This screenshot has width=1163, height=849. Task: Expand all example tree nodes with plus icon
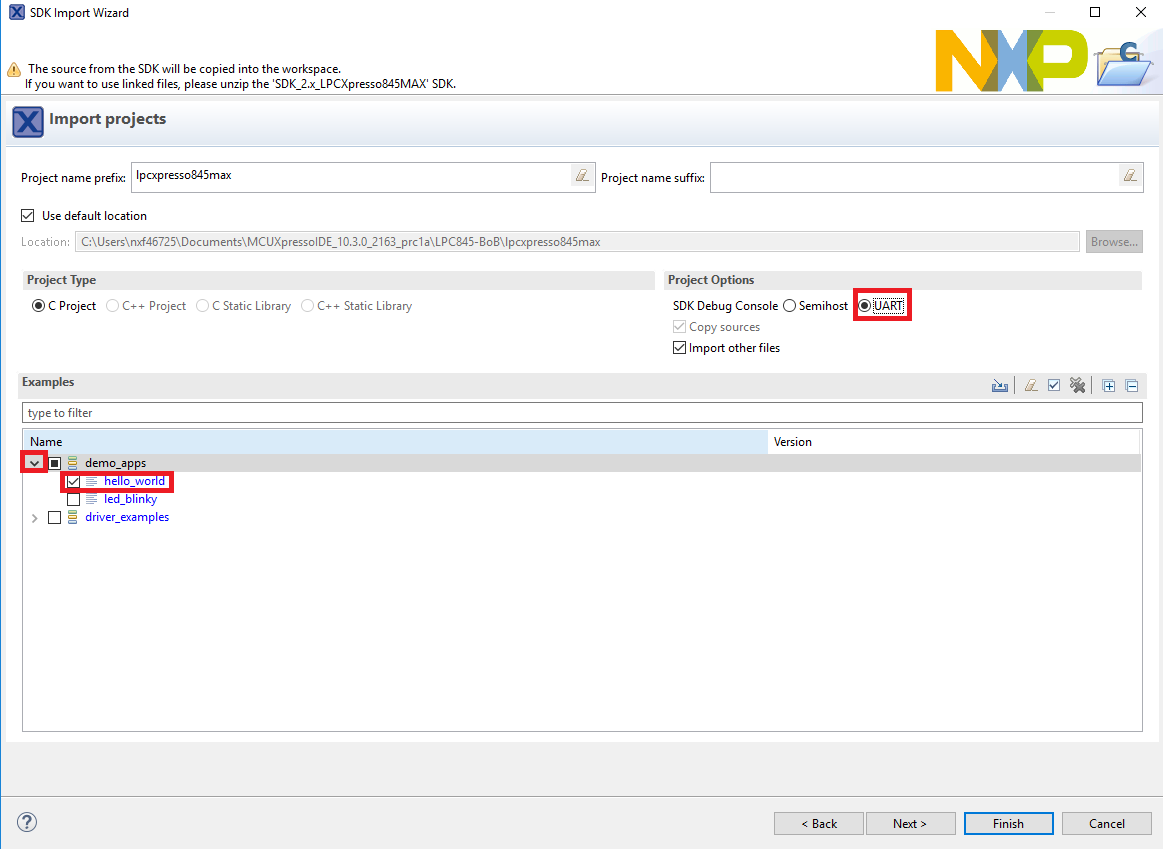[1108, 386]
